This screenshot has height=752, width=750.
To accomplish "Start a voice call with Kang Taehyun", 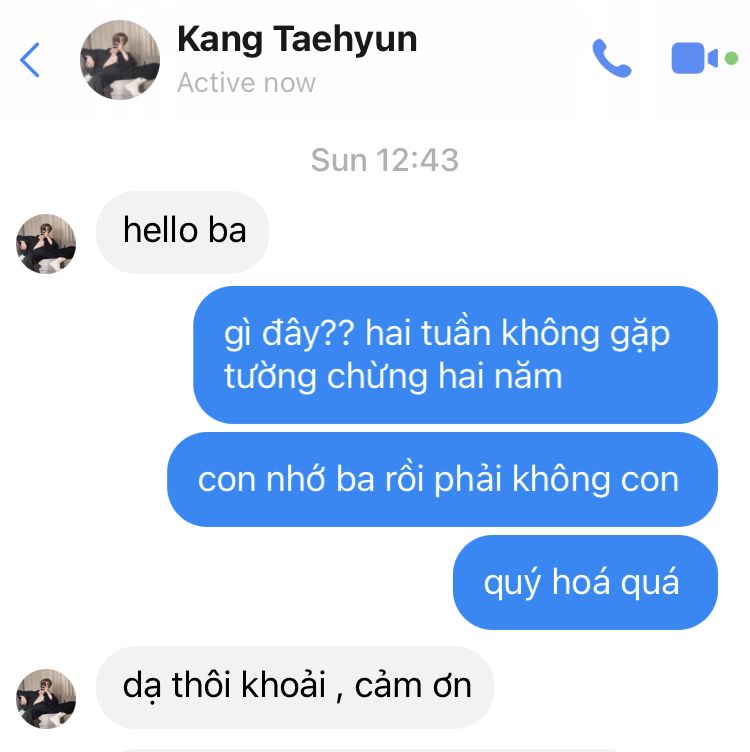I will 612,58.
